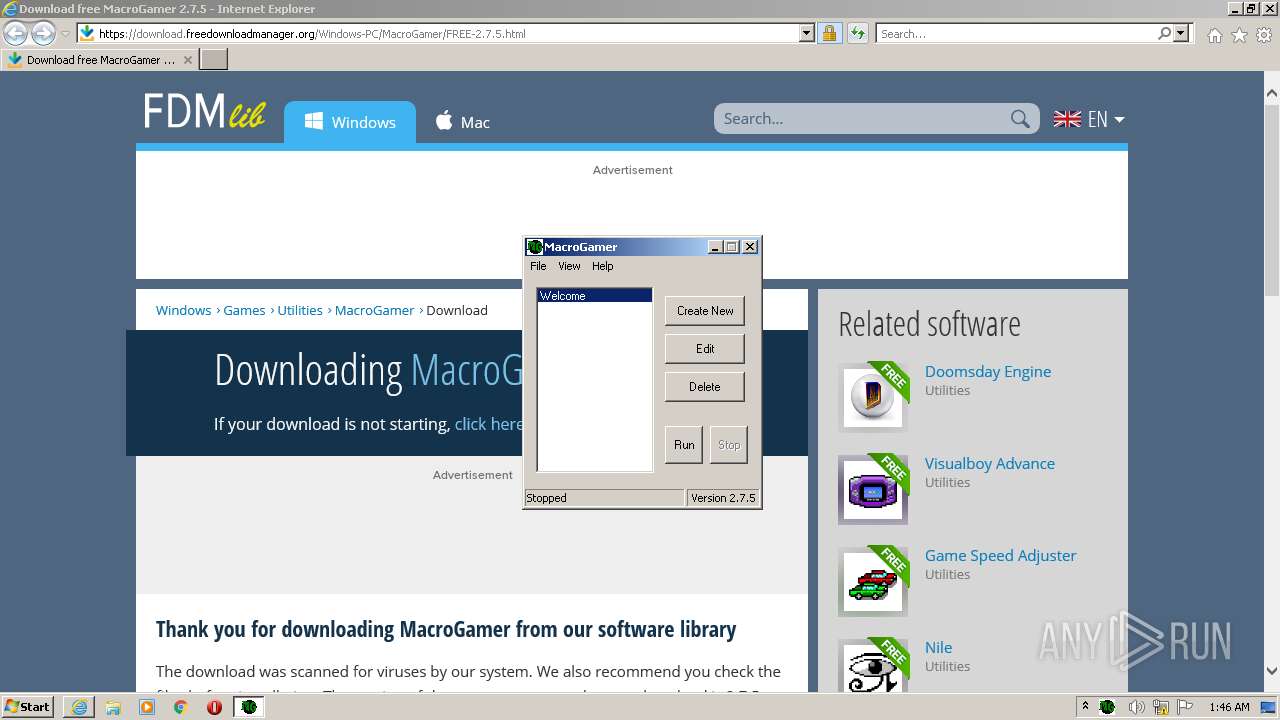This screenshot has width=1280, height=720.
Task: Open the EN language selector dropdown
Action: [1089, 119]
